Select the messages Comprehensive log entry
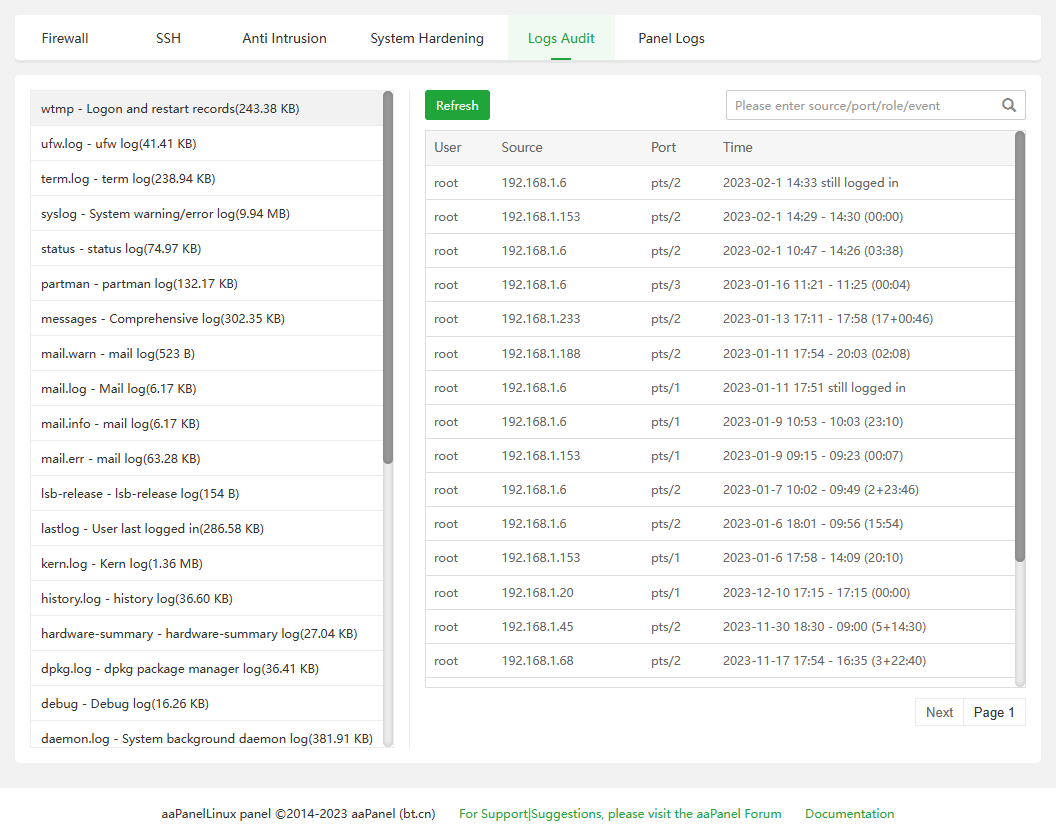 click(x=162, y=318)
